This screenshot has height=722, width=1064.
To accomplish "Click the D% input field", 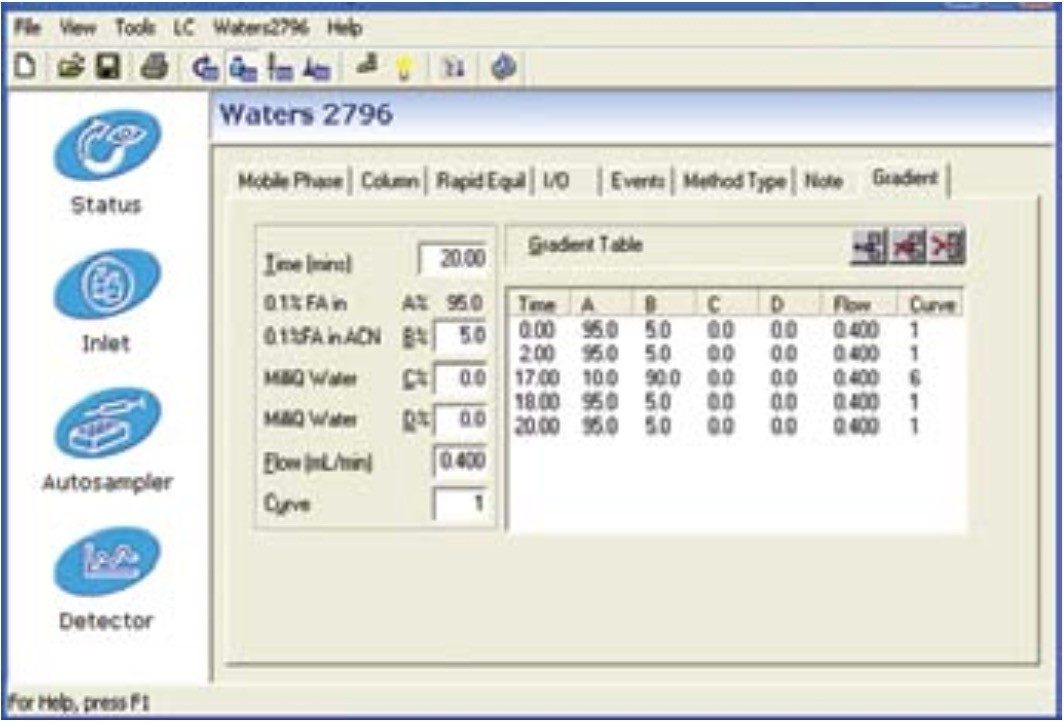I will (461, 419).
